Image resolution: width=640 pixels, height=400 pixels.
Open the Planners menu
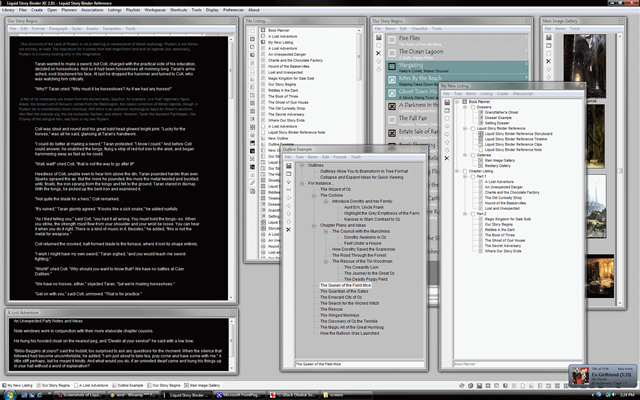coord(69,10)
